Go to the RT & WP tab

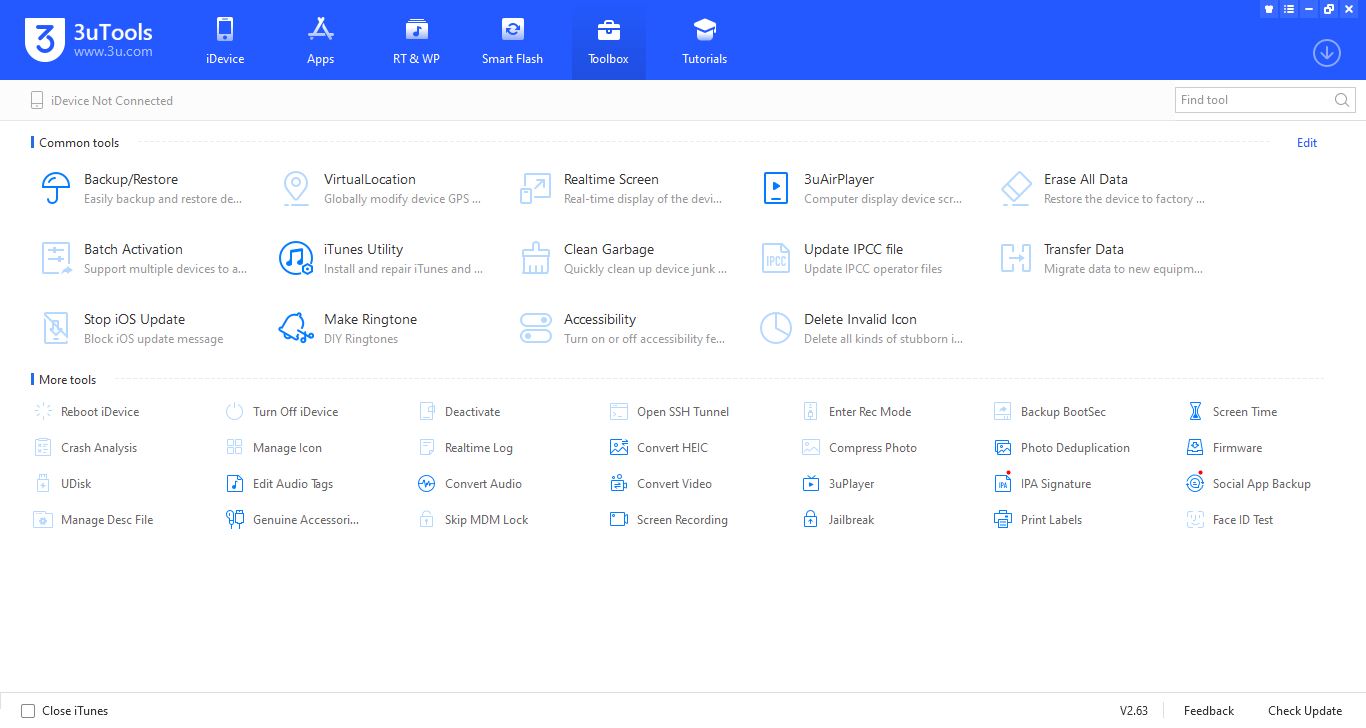pos(416,41)
